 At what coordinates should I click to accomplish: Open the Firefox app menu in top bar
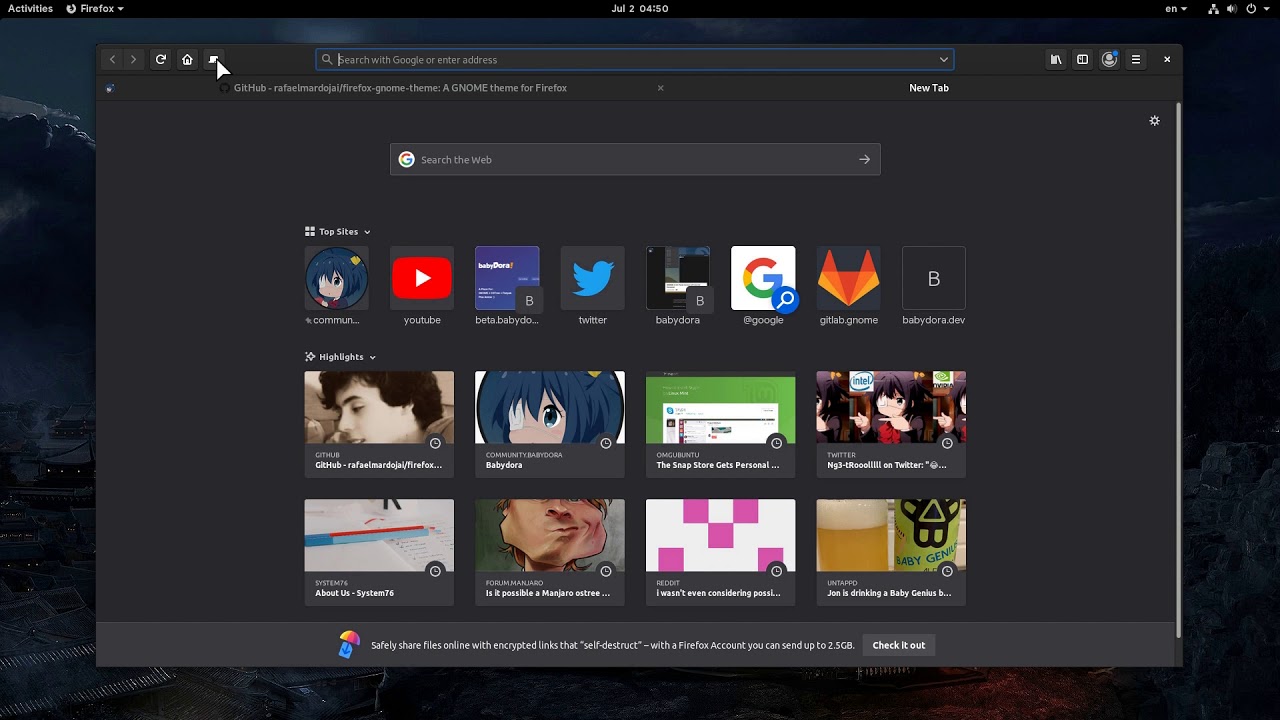point(95,8)
